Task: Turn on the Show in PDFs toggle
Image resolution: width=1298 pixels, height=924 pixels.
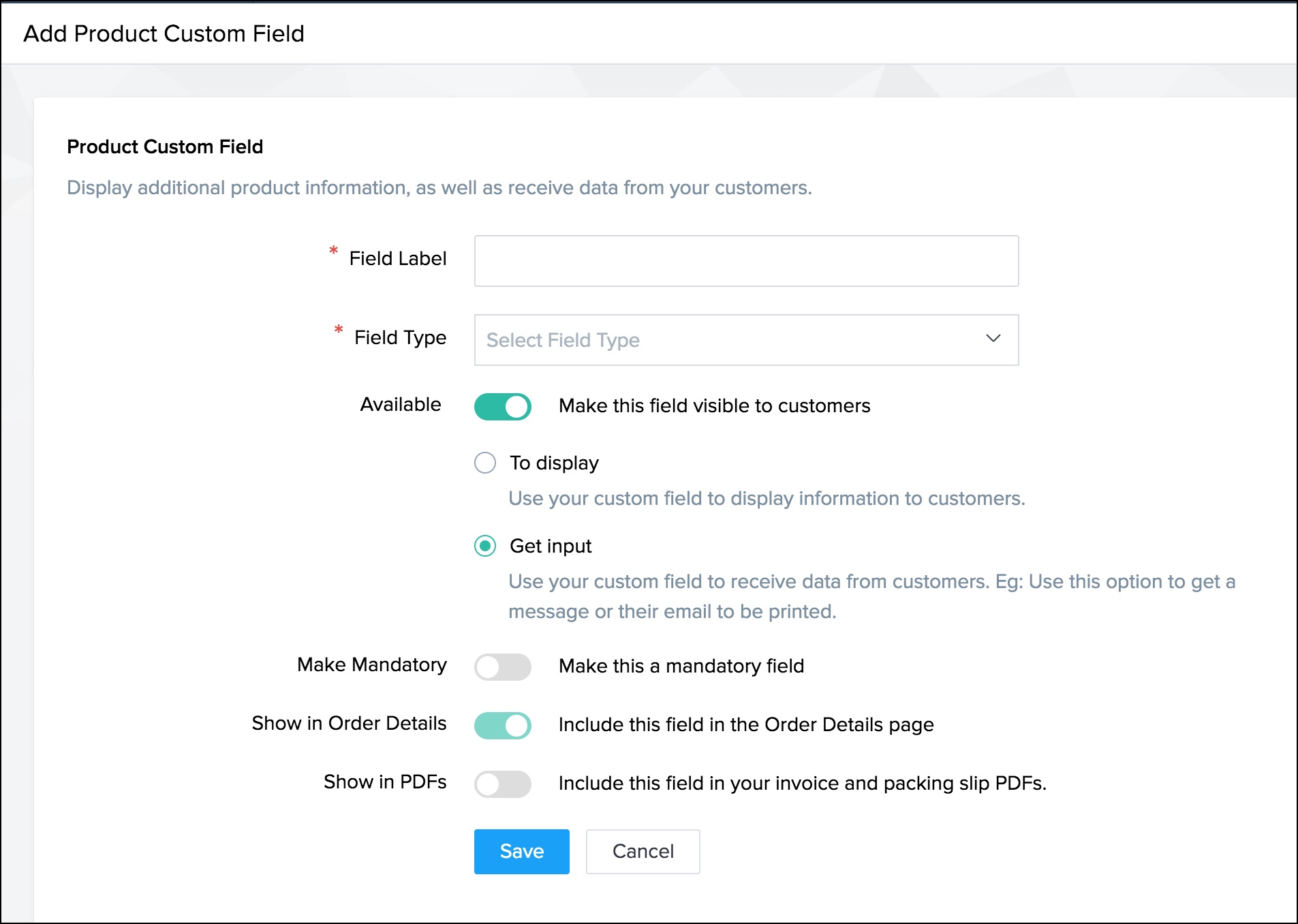Action: point(503,784)
